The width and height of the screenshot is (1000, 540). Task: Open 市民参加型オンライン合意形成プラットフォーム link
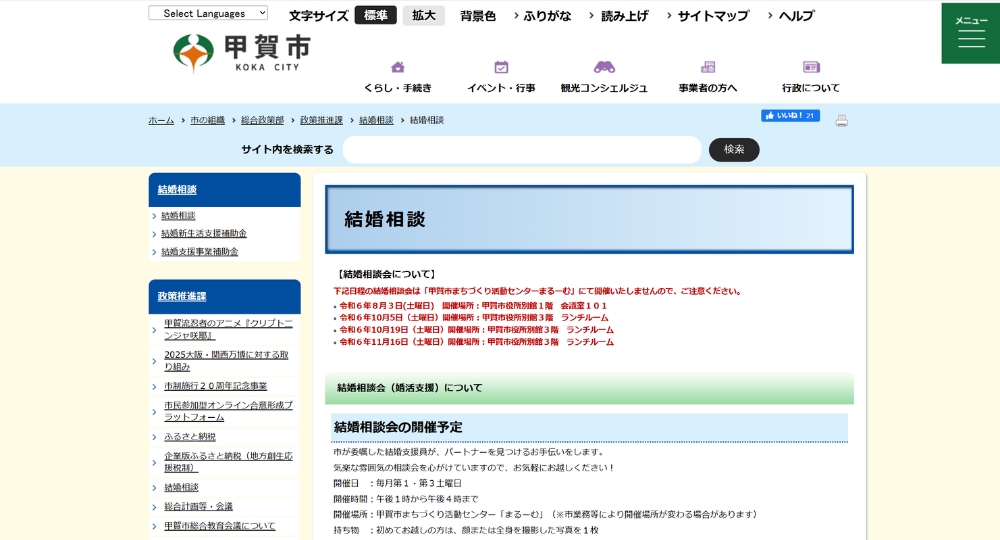pos(228,411)
